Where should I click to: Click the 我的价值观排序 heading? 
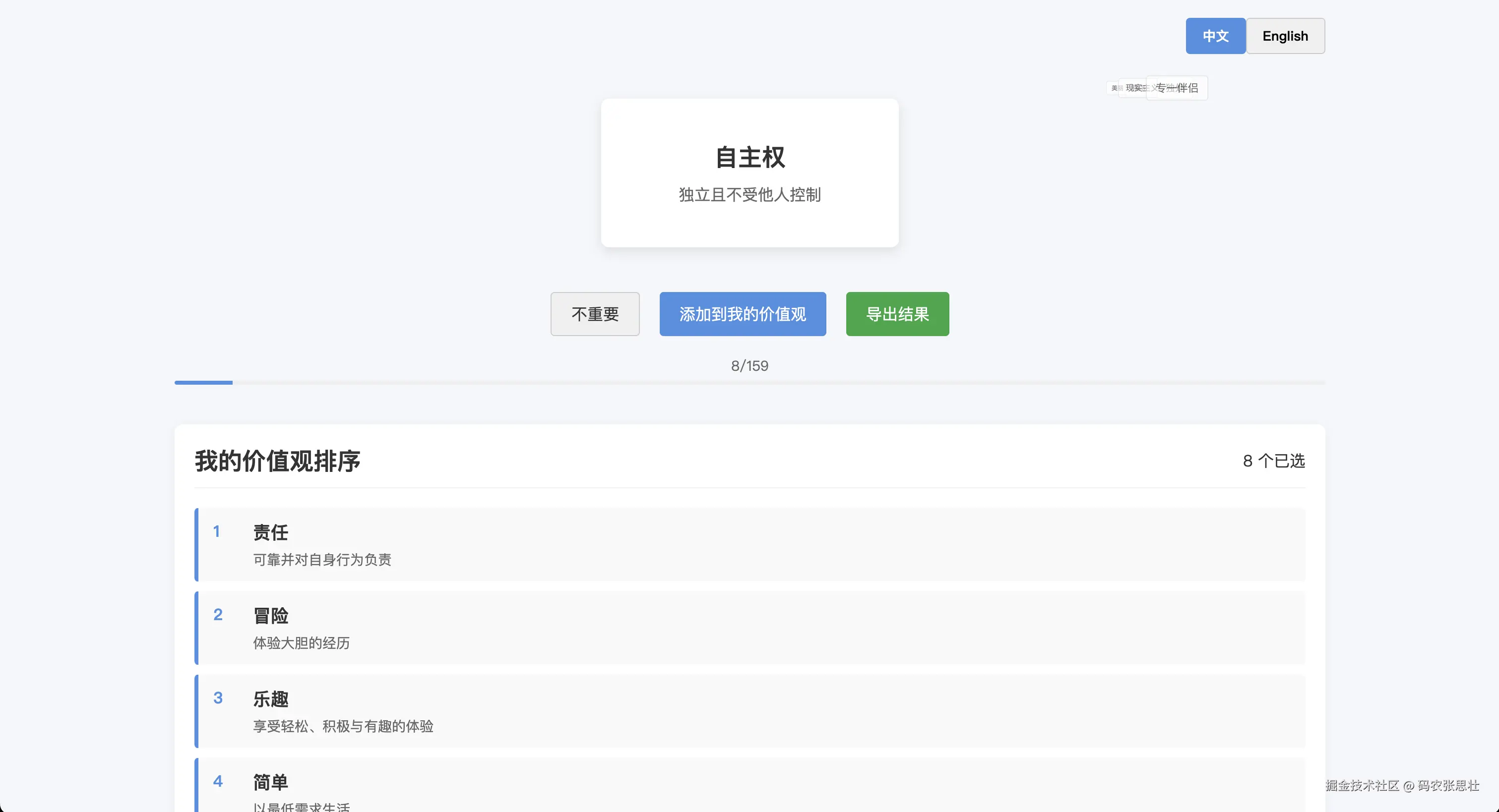(278, 461)
